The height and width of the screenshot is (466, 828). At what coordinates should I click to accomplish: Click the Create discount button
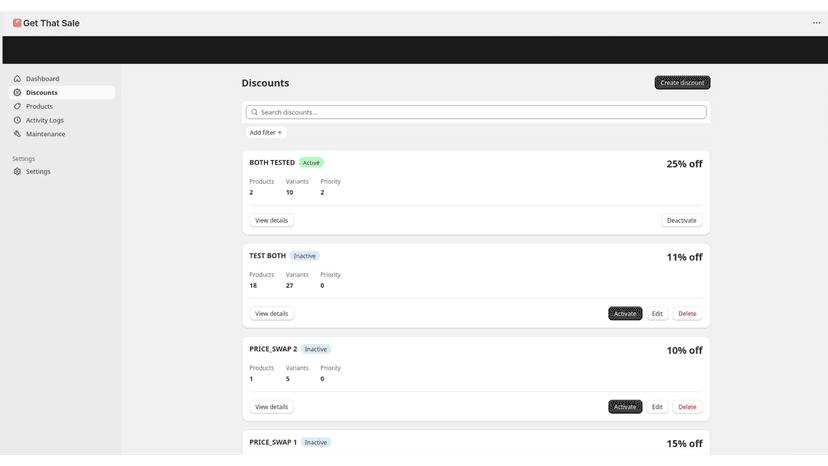[682, 82]
